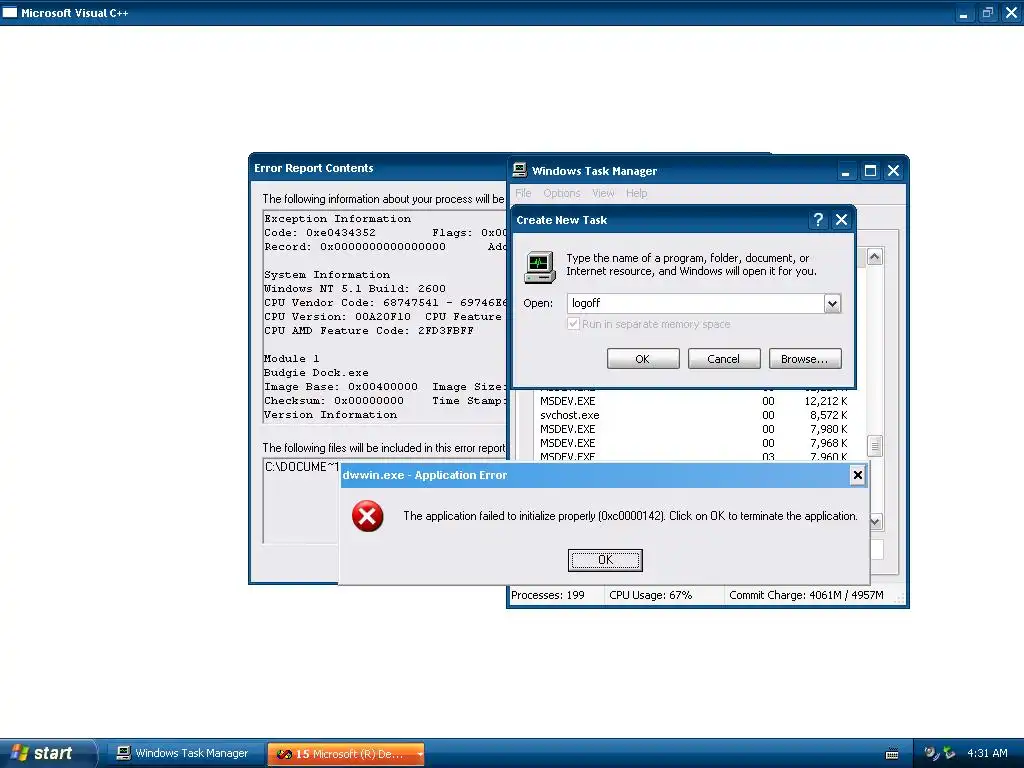
Task: Close the dwwin.exe Application Error dialog
Action: click(x=857, y=475)
